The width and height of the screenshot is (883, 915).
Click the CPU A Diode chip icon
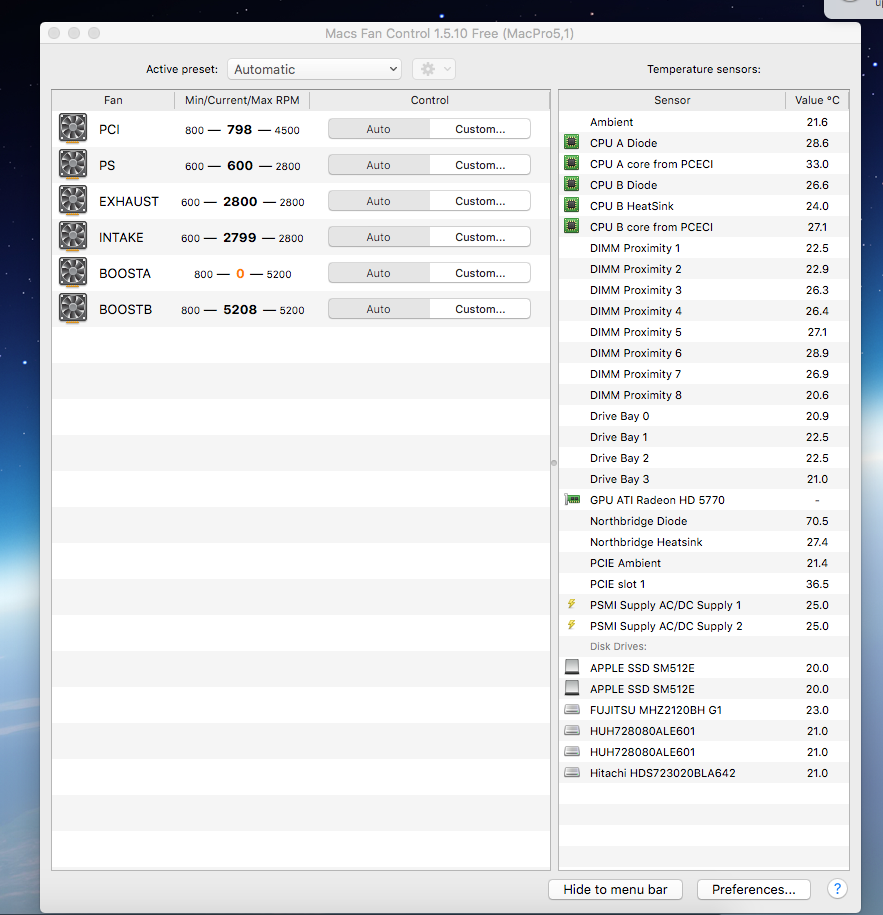click(x=572, y=142)
